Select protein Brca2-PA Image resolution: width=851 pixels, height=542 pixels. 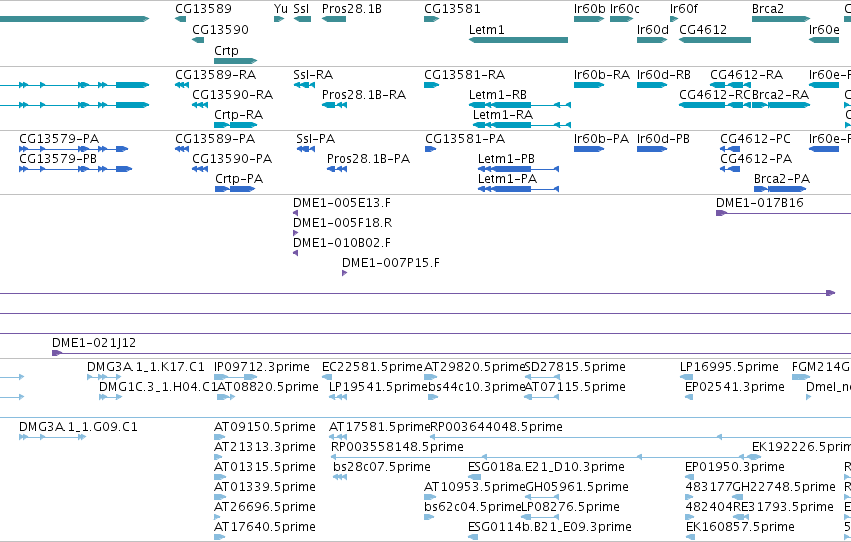780,189
